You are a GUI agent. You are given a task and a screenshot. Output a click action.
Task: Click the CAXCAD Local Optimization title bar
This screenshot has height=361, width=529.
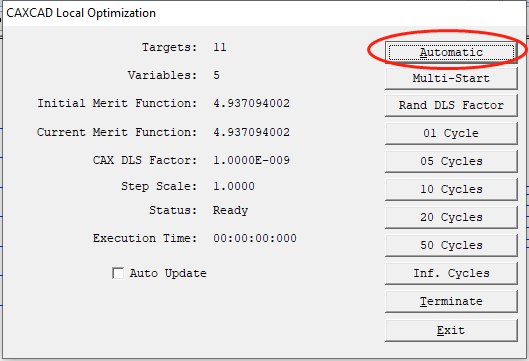pos(264,13)
